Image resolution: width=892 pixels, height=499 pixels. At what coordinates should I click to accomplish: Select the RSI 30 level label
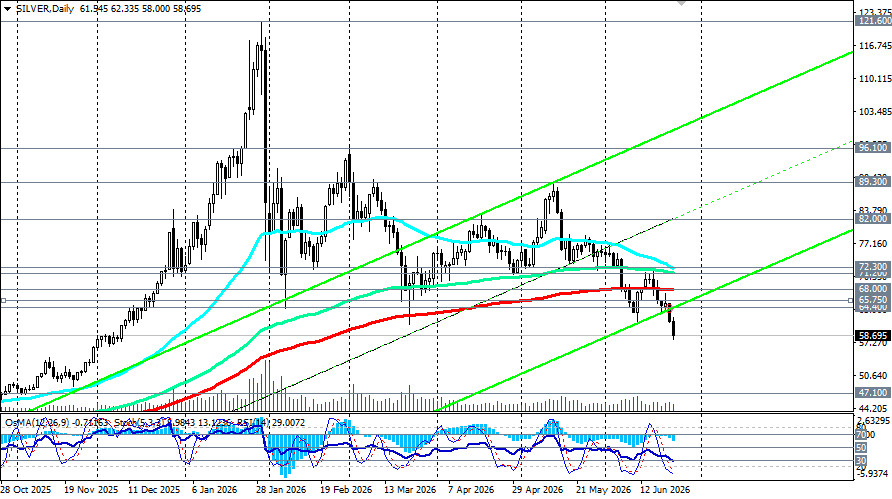(861, 460)
